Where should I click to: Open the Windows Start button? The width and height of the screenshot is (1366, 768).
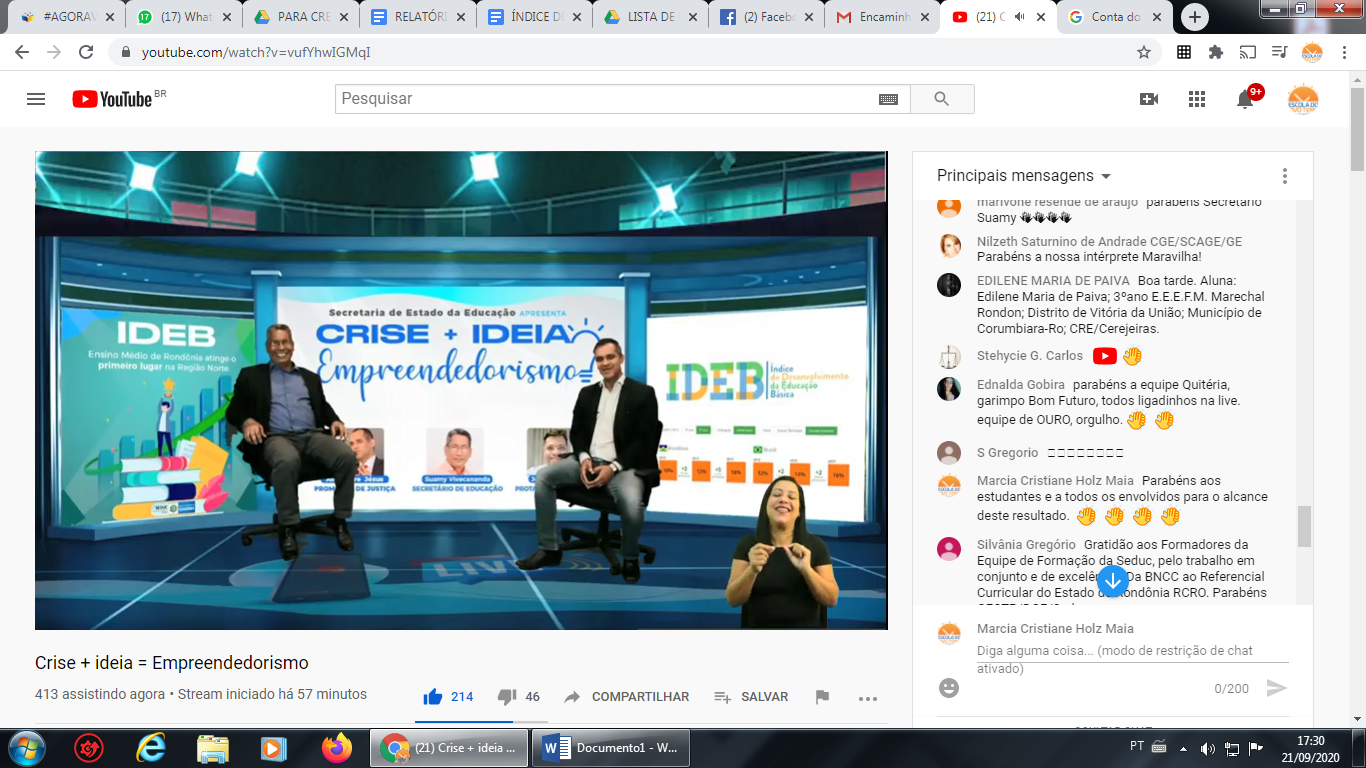point(25,747)
